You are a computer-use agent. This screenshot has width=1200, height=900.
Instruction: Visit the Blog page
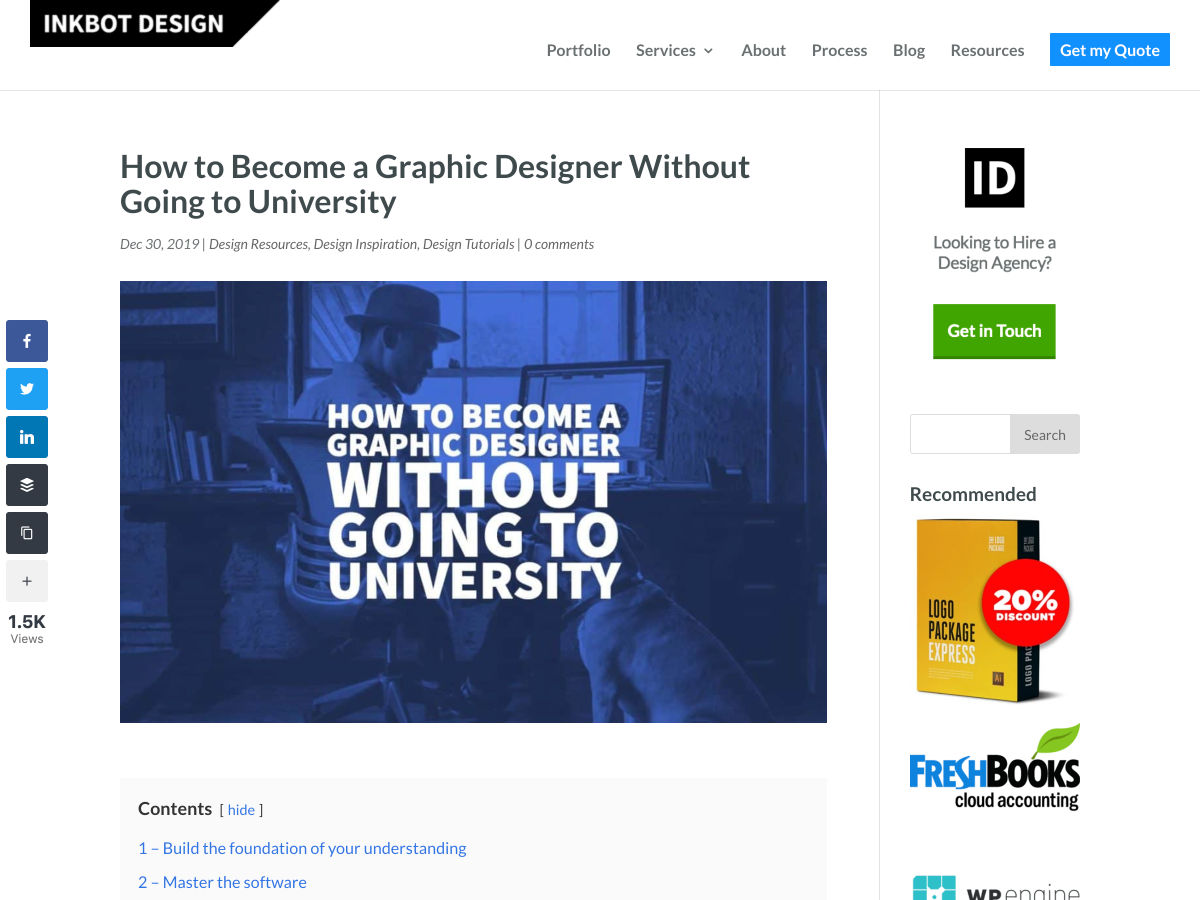pos(909,50)
